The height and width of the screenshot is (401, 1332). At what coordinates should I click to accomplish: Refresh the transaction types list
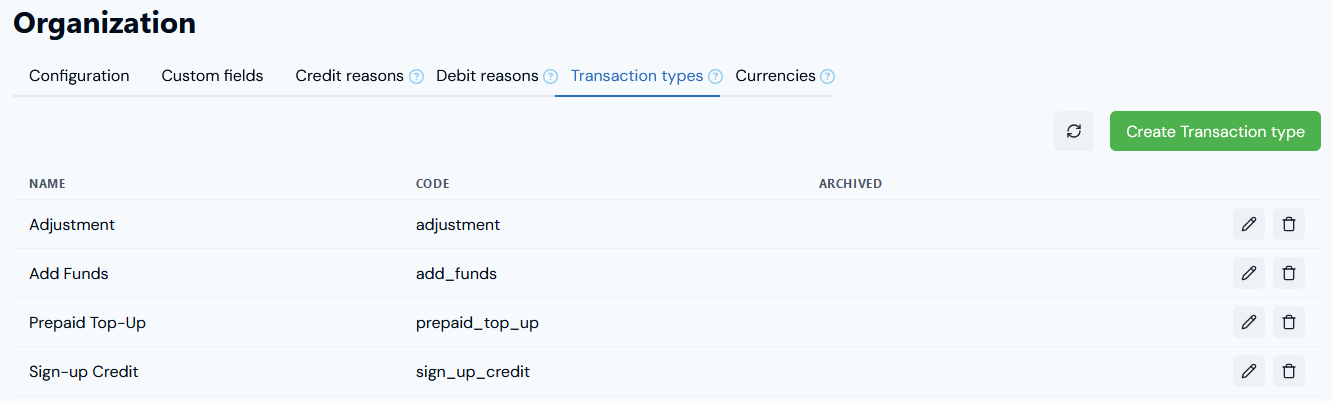(x=1074, y=131)
